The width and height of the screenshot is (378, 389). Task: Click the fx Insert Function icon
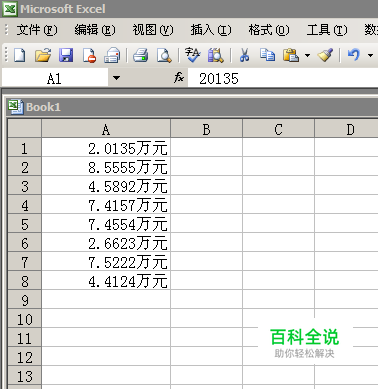[x=179, y=78]
